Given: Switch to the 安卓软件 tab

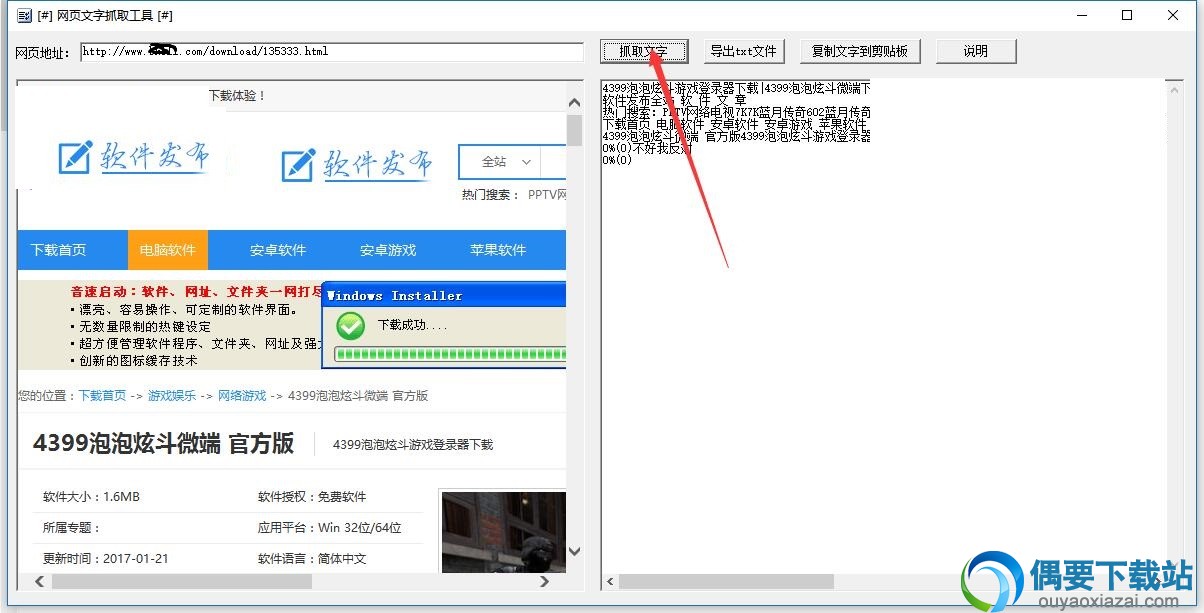Looking at the screenshot, I should click(x=278, y=250).
